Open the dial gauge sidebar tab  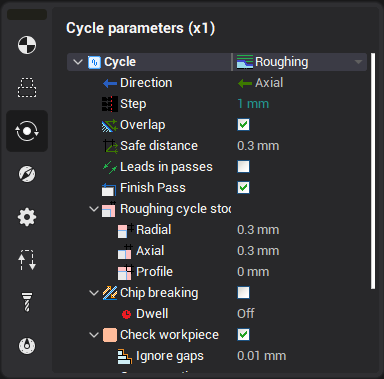(27, 346)
